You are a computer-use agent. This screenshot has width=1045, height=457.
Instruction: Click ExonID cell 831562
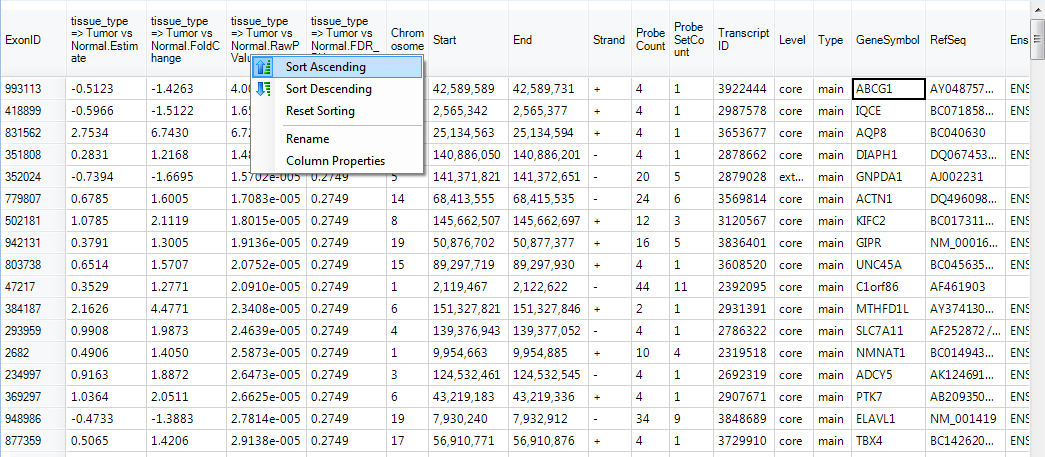33,133
